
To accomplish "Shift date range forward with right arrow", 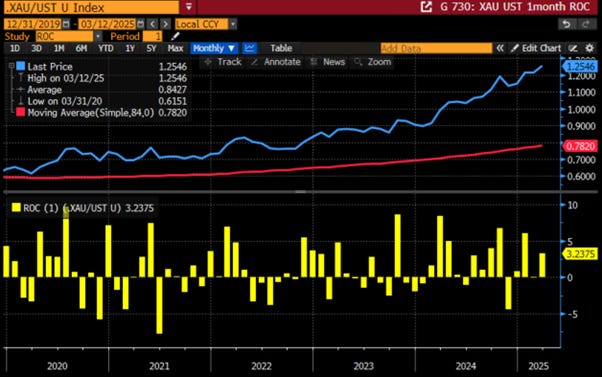I will pyautogui.click(x=165, y=24).
